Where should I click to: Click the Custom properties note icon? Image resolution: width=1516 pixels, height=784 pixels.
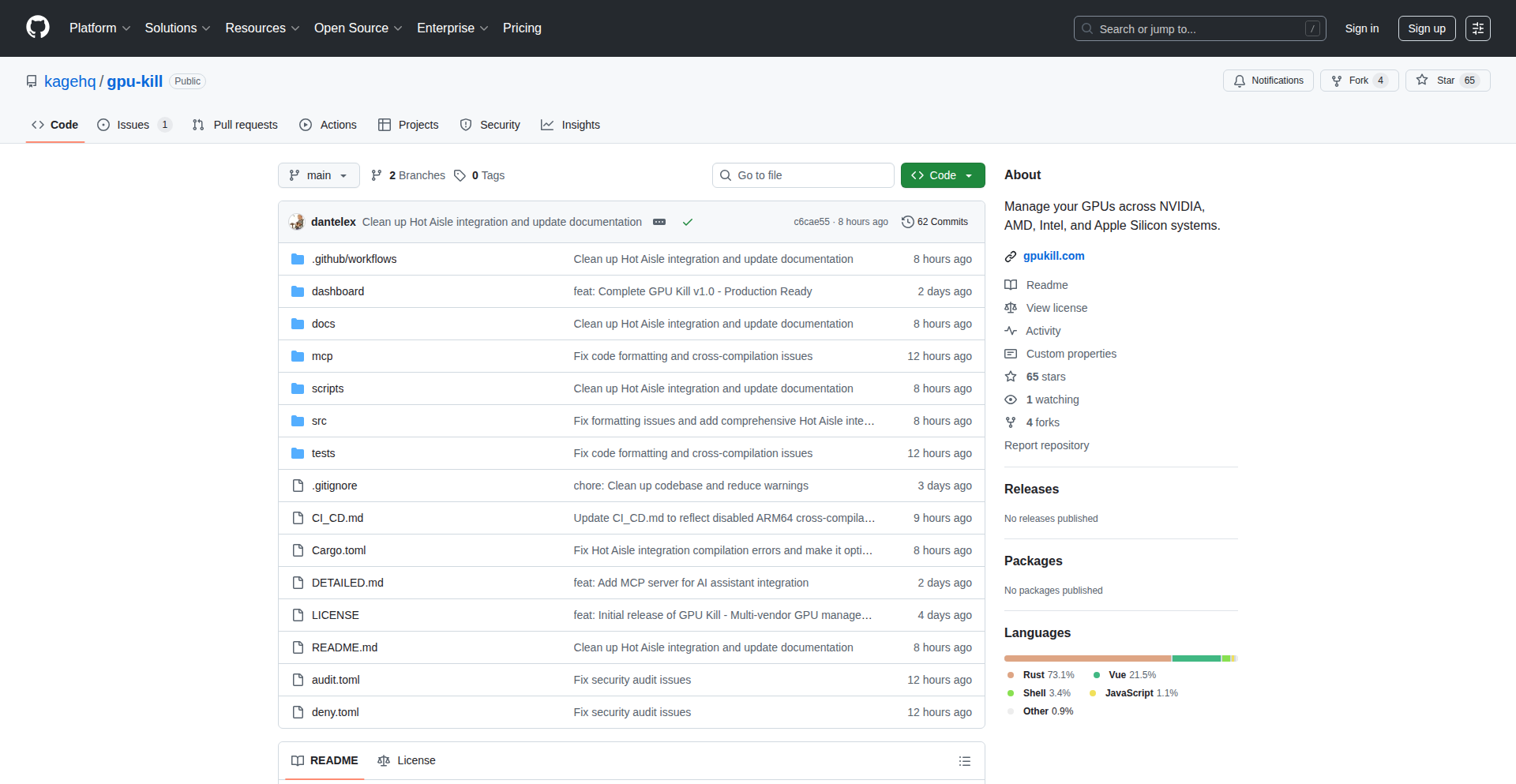pyautogui.click(x=1011, y=354)
